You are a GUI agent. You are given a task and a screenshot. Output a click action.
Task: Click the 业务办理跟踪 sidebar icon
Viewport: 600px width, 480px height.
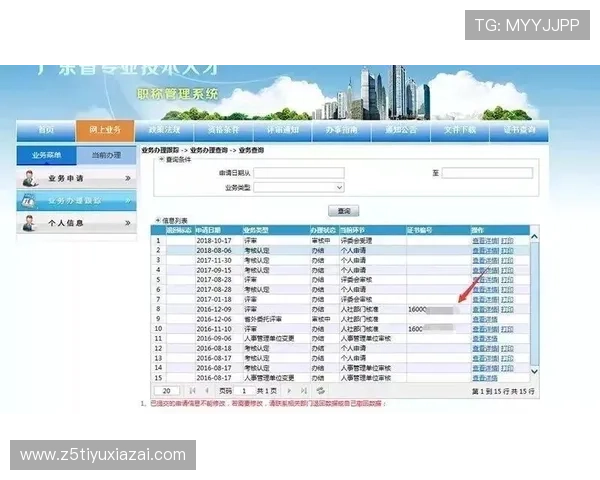click(x=29, y=201)
